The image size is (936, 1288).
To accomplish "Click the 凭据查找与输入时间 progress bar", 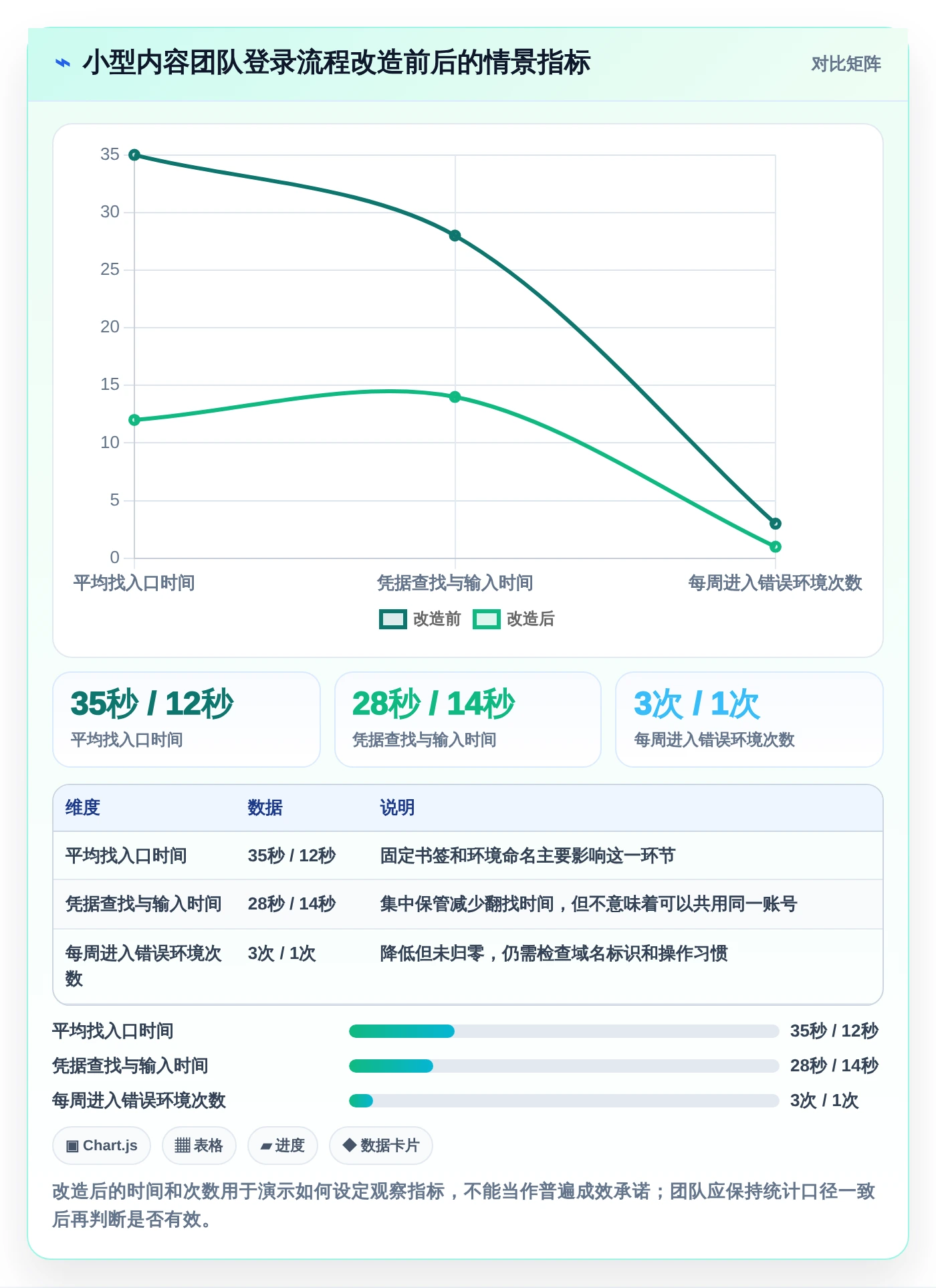I will tap(564, 1066).
